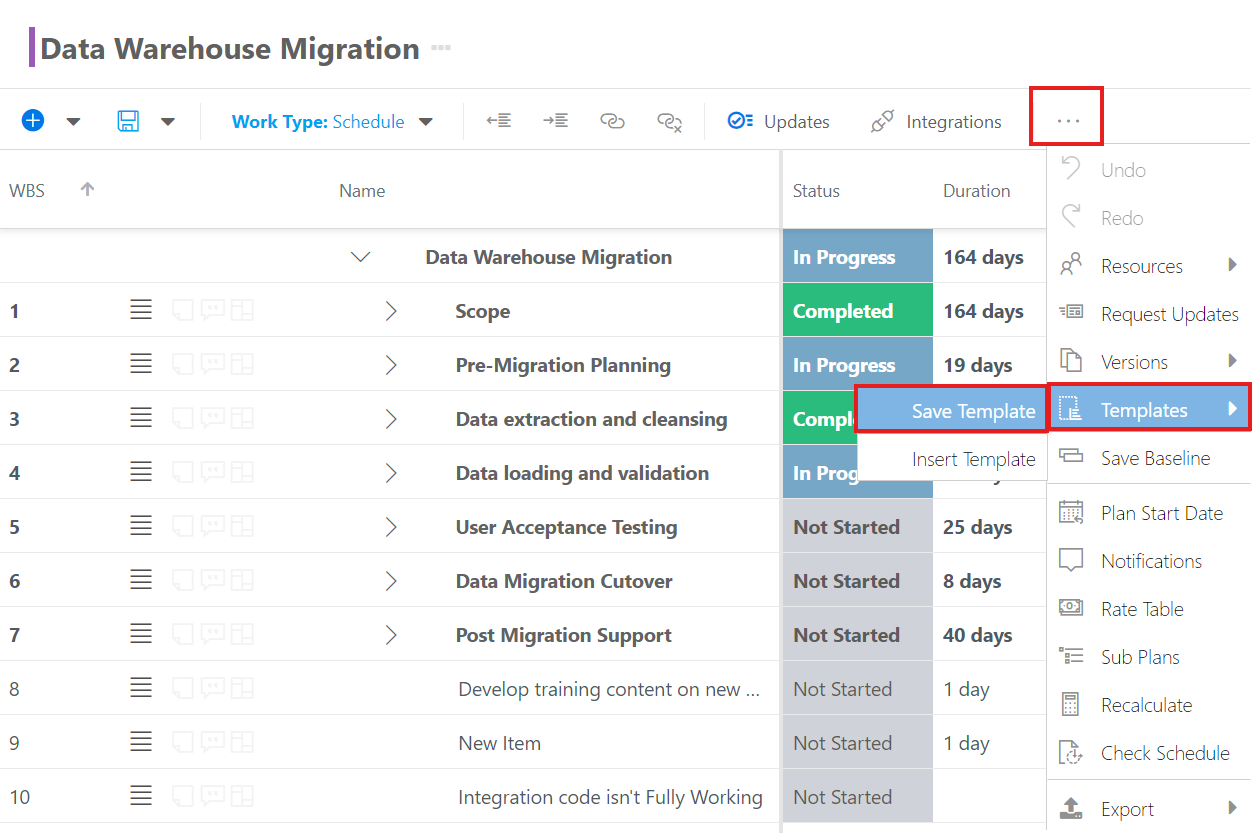Click the unlink tasks icon
Viewport: 1253px width, 833px height.
[669, 122]
